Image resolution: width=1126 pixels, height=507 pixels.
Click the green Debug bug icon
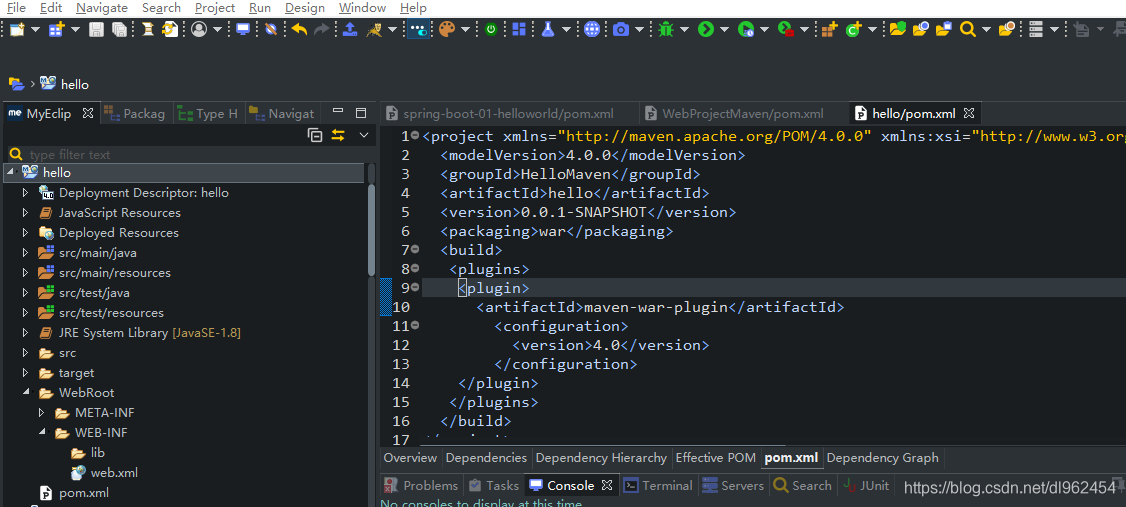(666, 29)
